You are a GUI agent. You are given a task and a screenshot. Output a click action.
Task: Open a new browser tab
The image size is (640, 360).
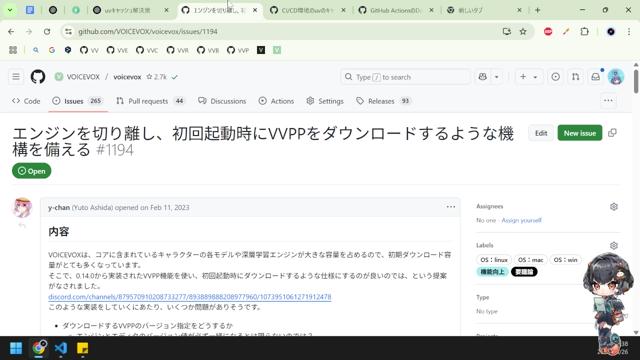coord(538,10)
